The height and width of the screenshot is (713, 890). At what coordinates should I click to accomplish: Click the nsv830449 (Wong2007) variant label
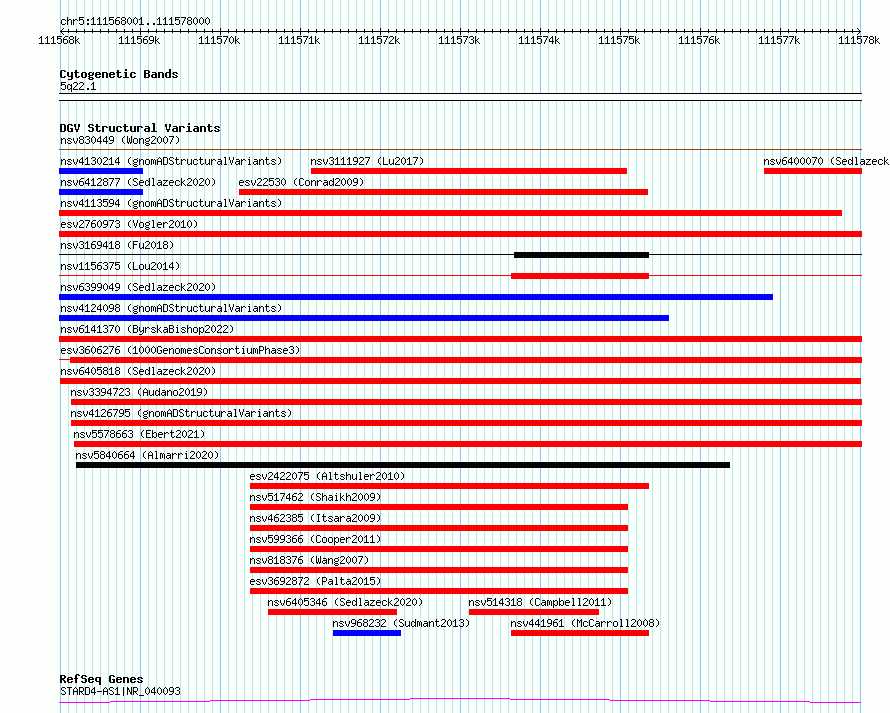coord(120,140)
